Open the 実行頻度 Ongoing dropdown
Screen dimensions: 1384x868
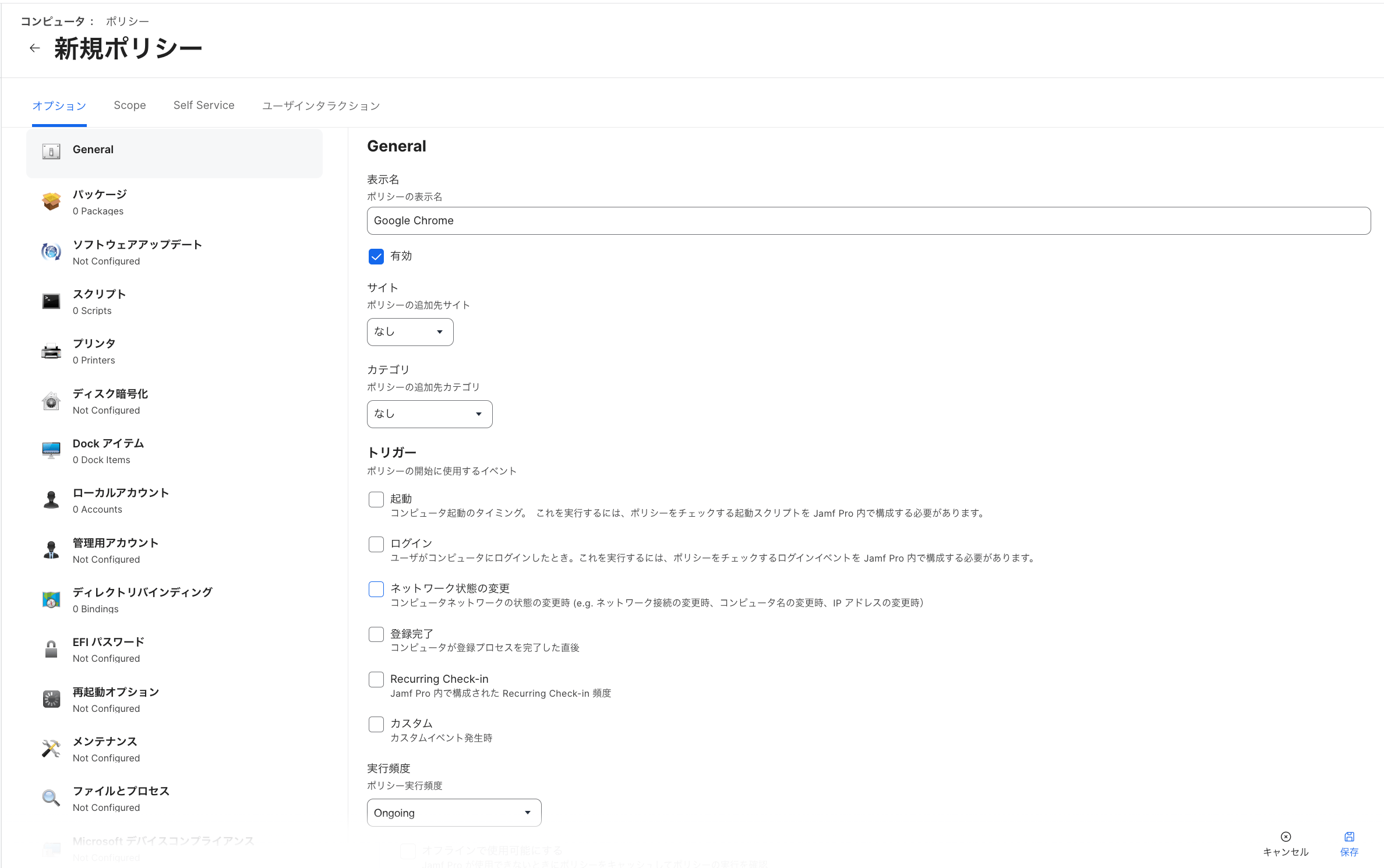454,813
